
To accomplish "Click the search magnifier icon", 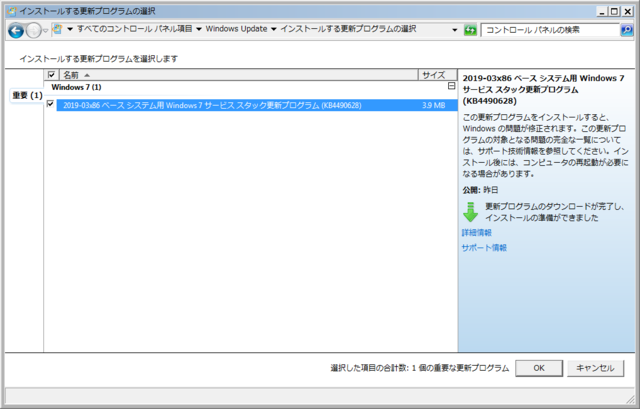I will (627, 30).
